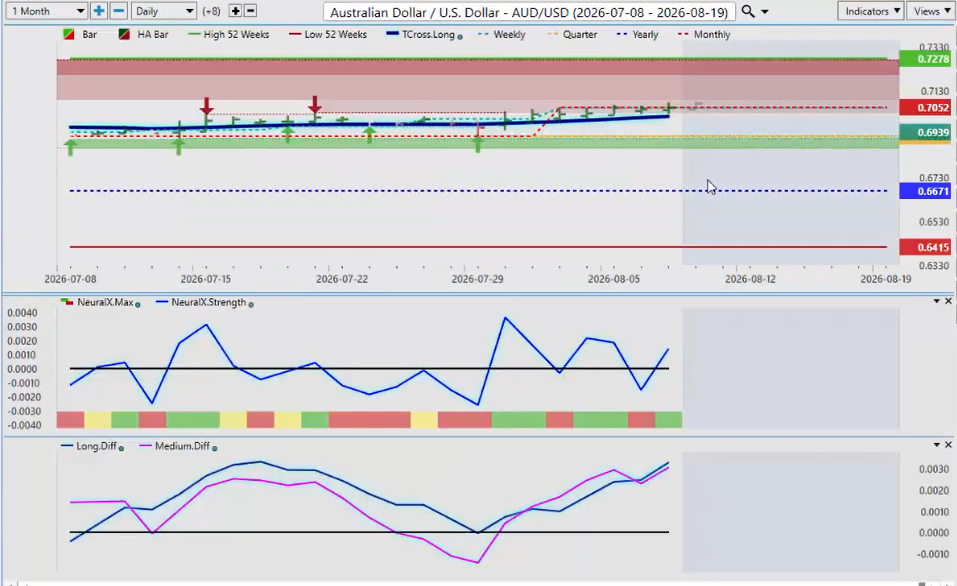Click the first yellow NeuralX.Max color block
Screen dimensions: 957x586
point(98,420)
